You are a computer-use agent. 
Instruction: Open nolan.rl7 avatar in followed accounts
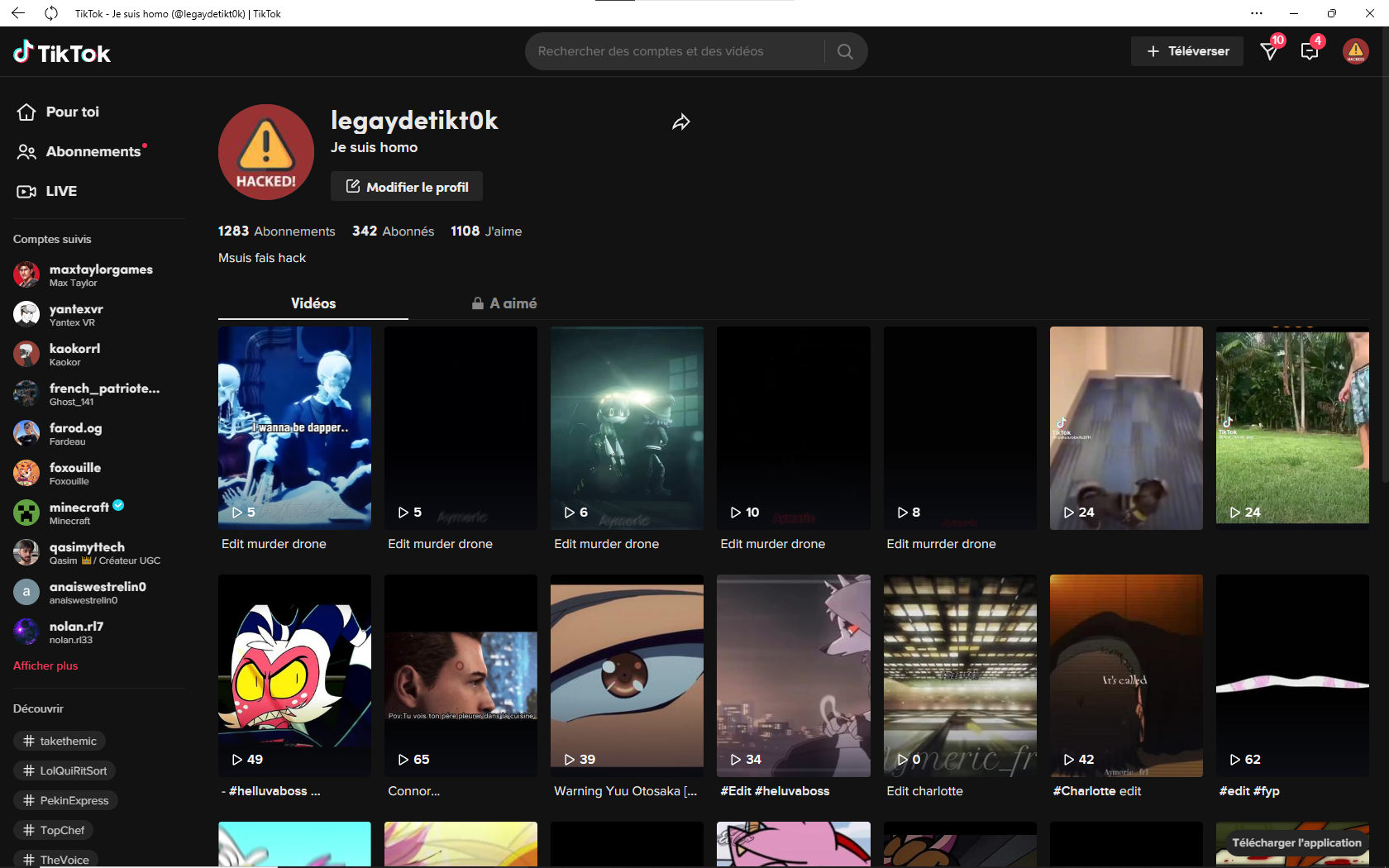click(26, 632)
